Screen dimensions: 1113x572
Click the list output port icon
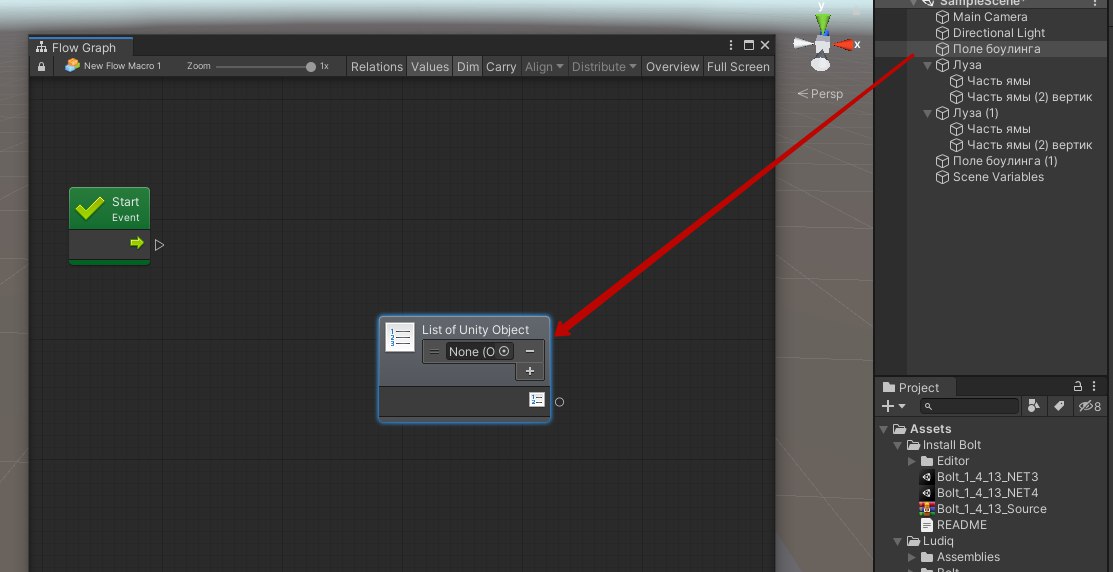537,400
